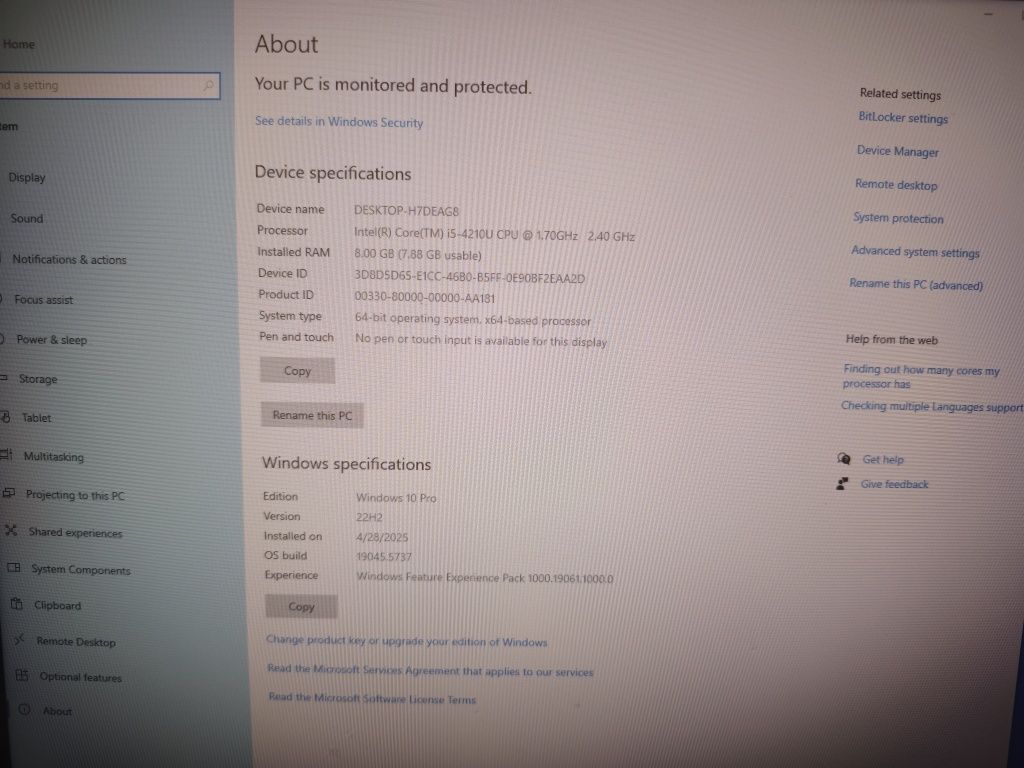Click the Get help icon
Viewport: 1024px width, 768px height.
844,458
